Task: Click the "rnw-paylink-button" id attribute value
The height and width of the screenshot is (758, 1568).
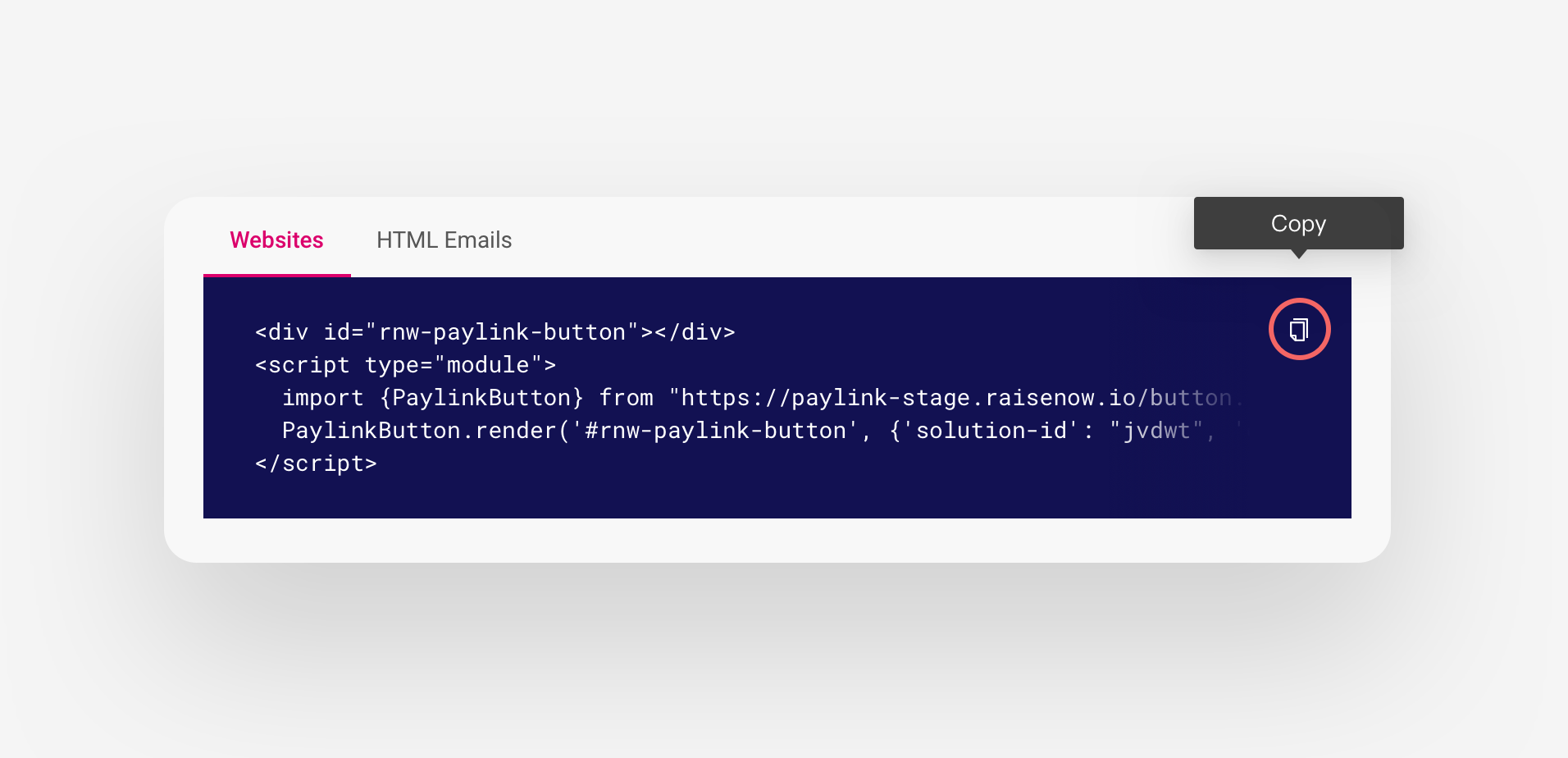Action: pos(502,332)
